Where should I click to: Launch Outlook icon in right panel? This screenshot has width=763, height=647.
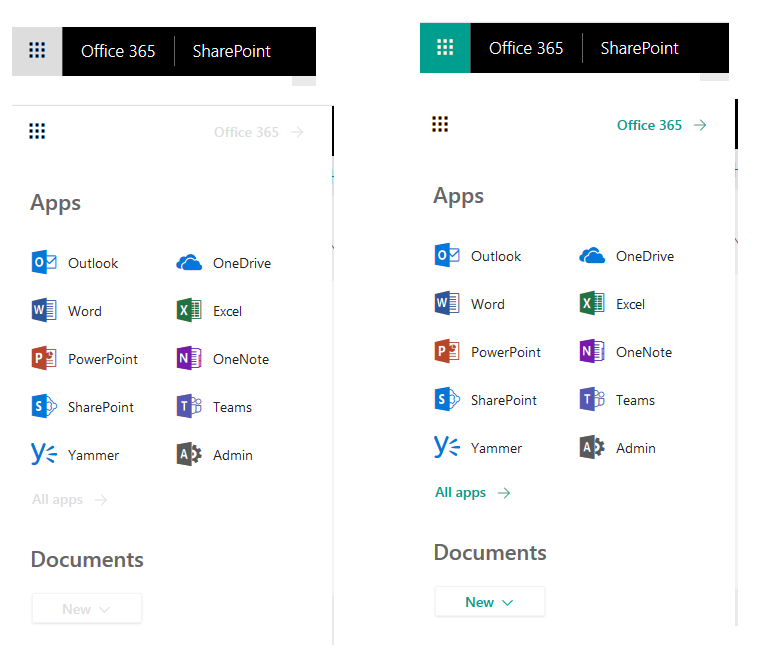(447, 255)
